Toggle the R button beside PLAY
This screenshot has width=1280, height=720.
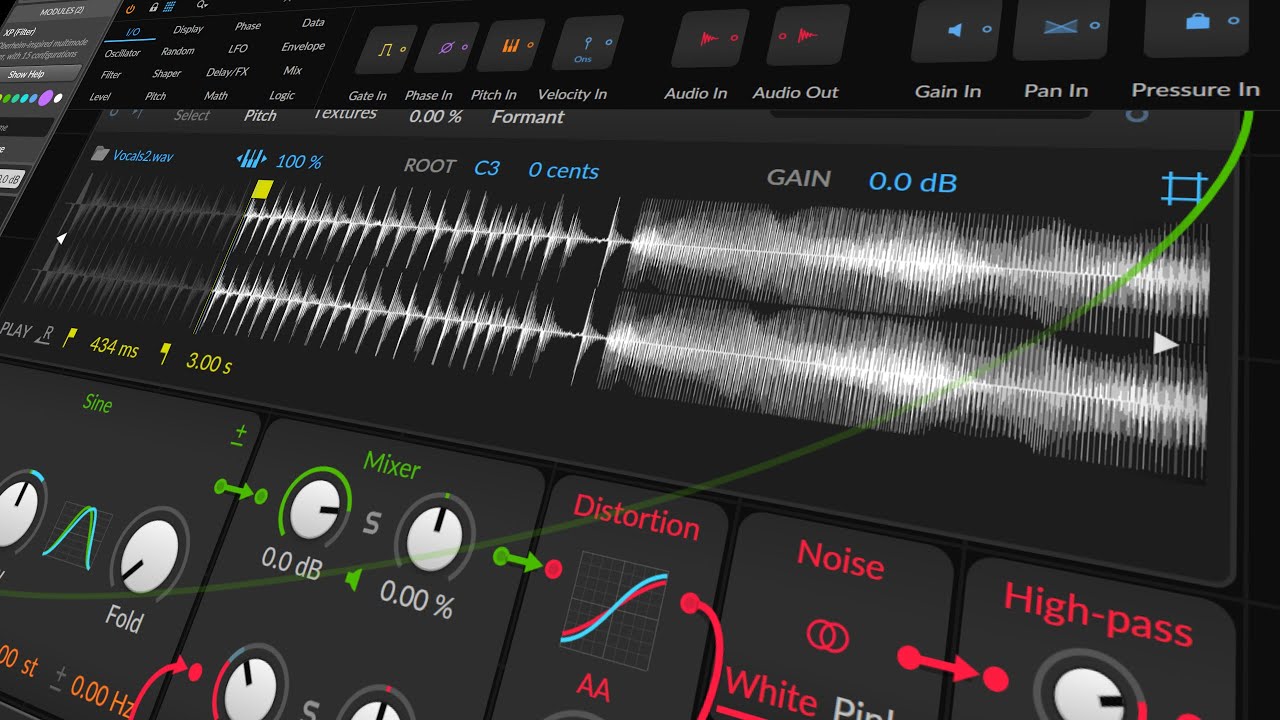[44, 336]
